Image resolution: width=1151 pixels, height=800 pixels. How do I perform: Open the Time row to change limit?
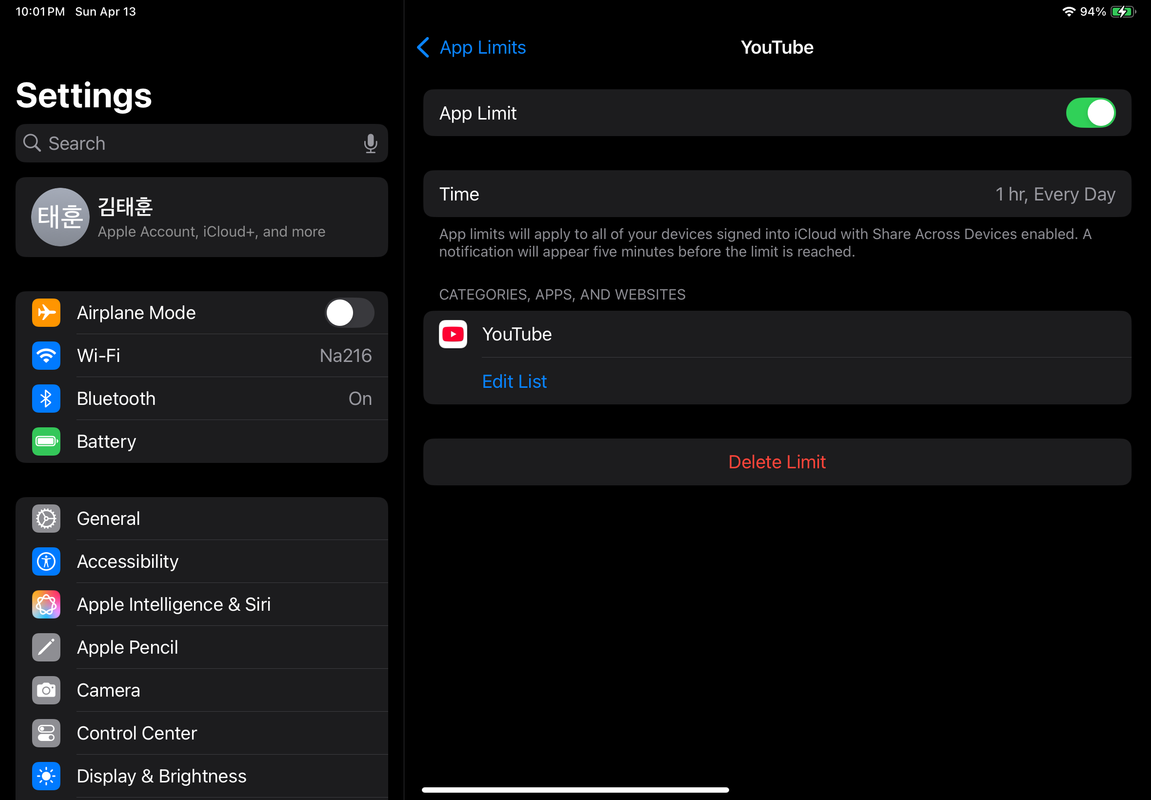(777, 194)
